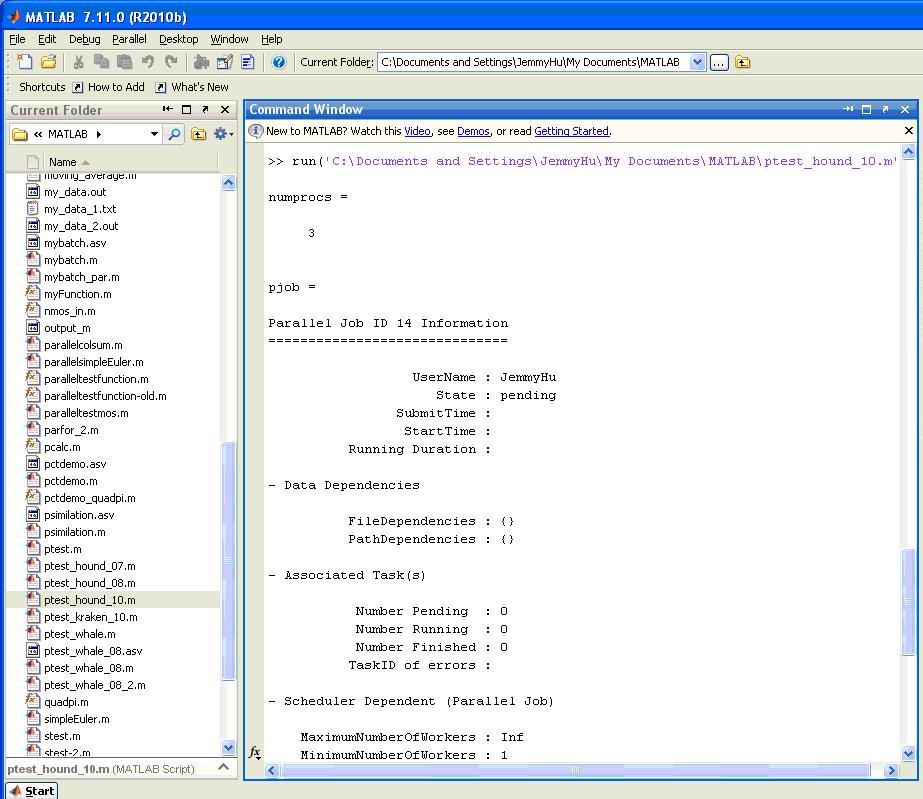This screenshot has height=799, width=923.
Task: Open the Profiler toolbar icon
Action: point(248,62)
